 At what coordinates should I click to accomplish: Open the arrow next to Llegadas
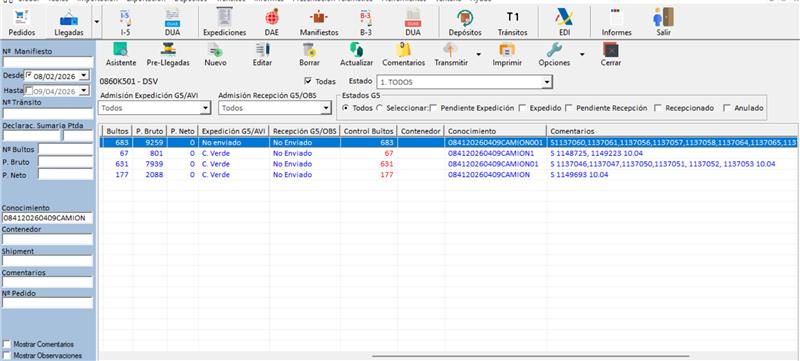97,22
